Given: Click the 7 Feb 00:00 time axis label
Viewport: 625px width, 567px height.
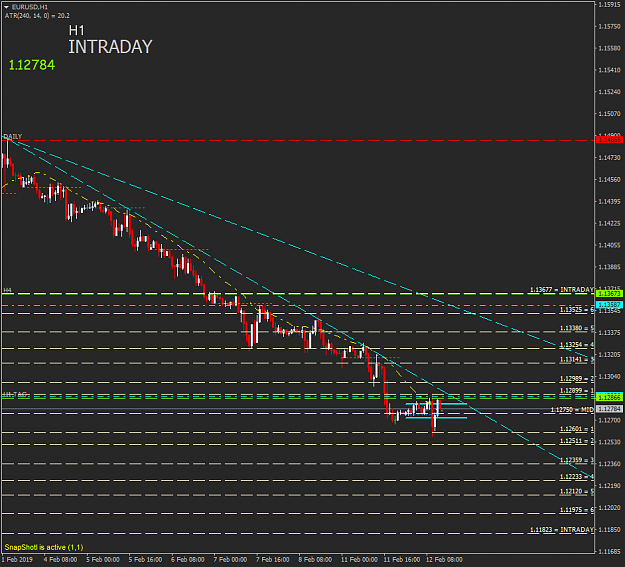Looking at the screenshot, I should tap(230, 559).
